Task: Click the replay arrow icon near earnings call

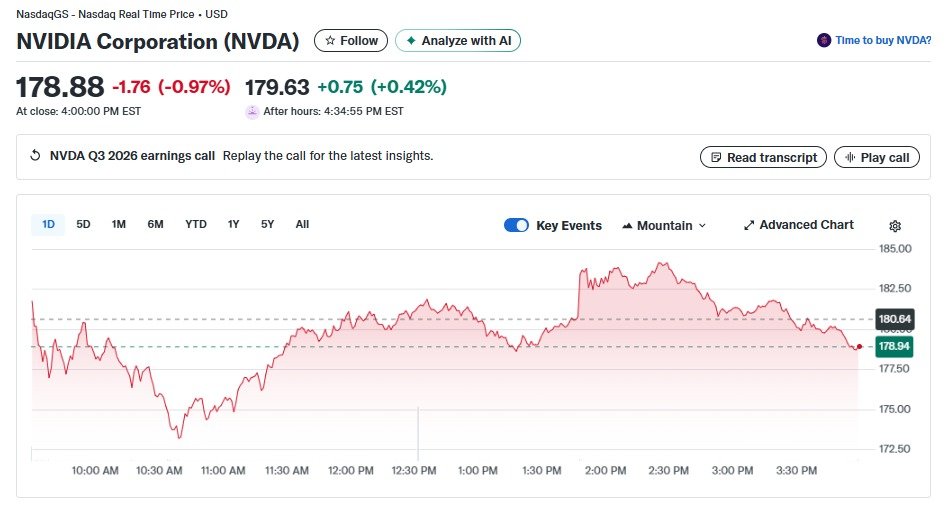Action: [x=36, y=156]
